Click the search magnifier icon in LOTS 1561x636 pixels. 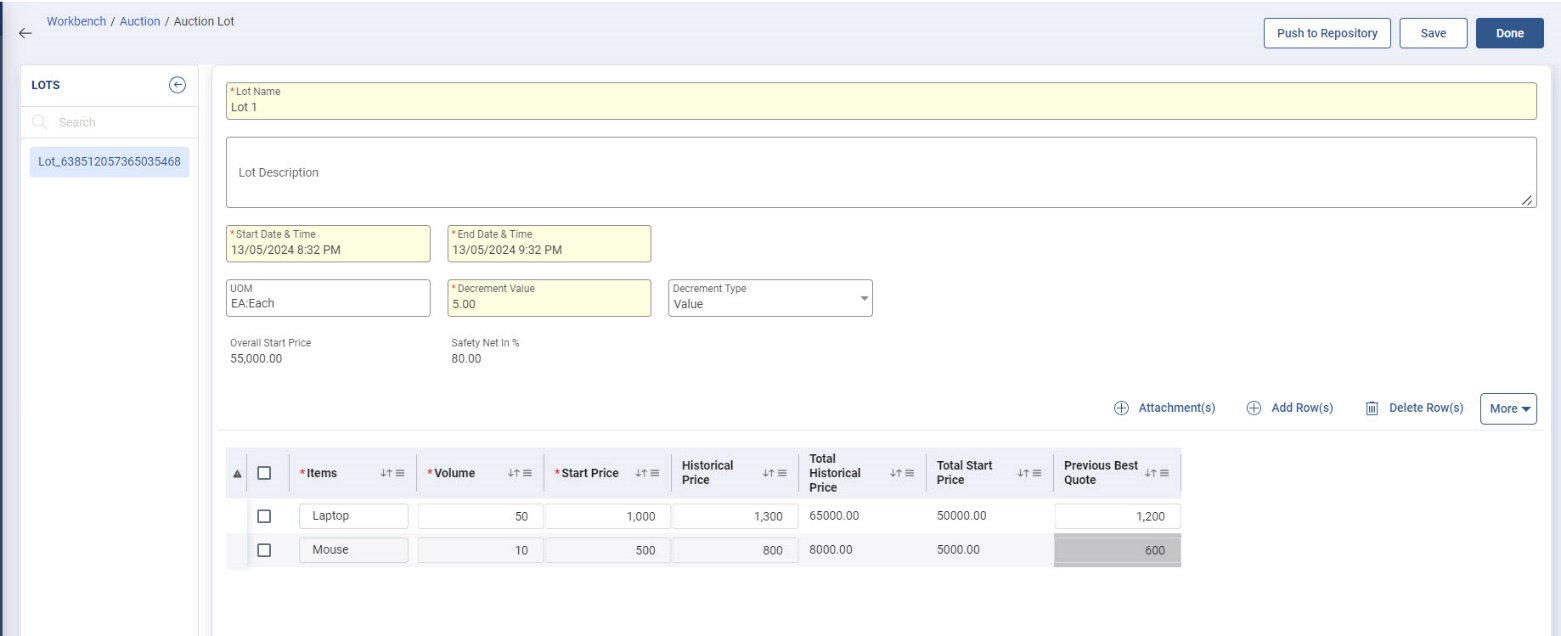40,122
